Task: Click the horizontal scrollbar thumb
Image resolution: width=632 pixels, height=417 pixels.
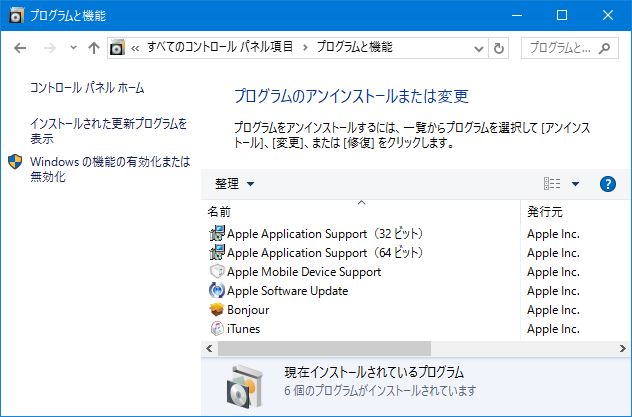Action: click(324, 349)
